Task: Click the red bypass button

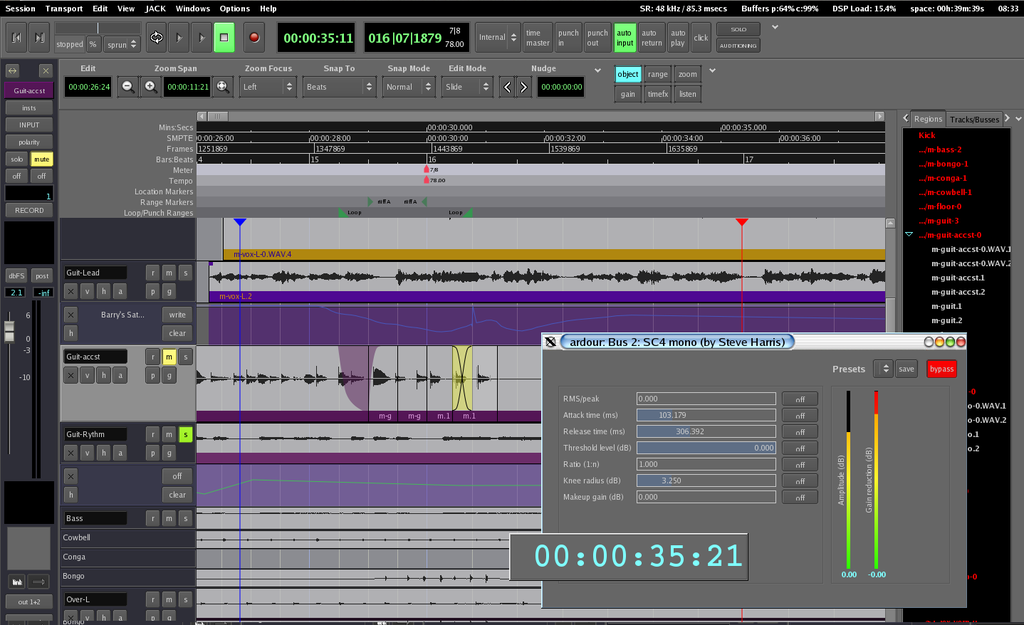Action: [941, 369]
